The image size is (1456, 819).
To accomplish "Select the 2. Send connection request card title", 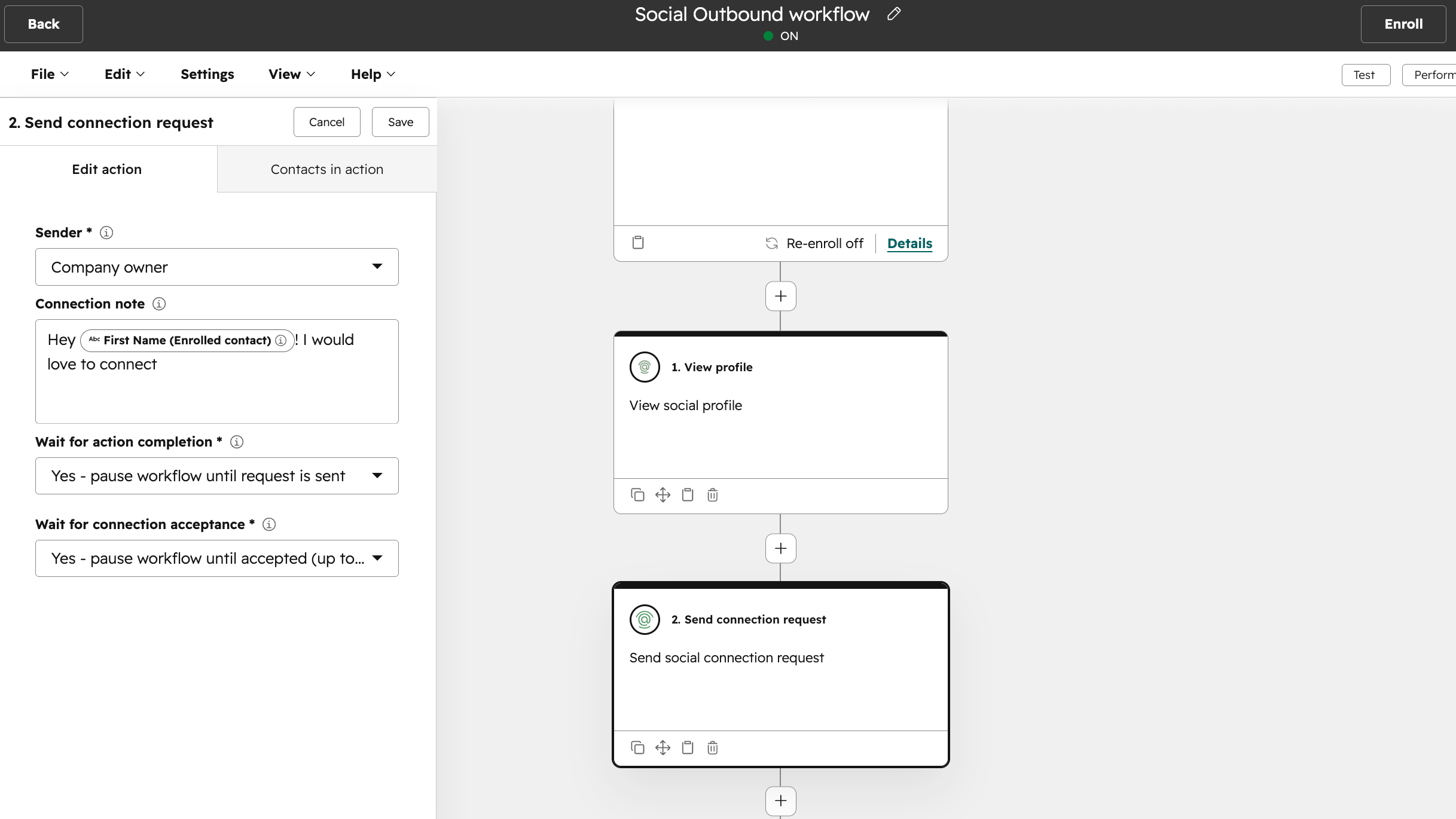I will pyautogui.click(x=748, y=619).
